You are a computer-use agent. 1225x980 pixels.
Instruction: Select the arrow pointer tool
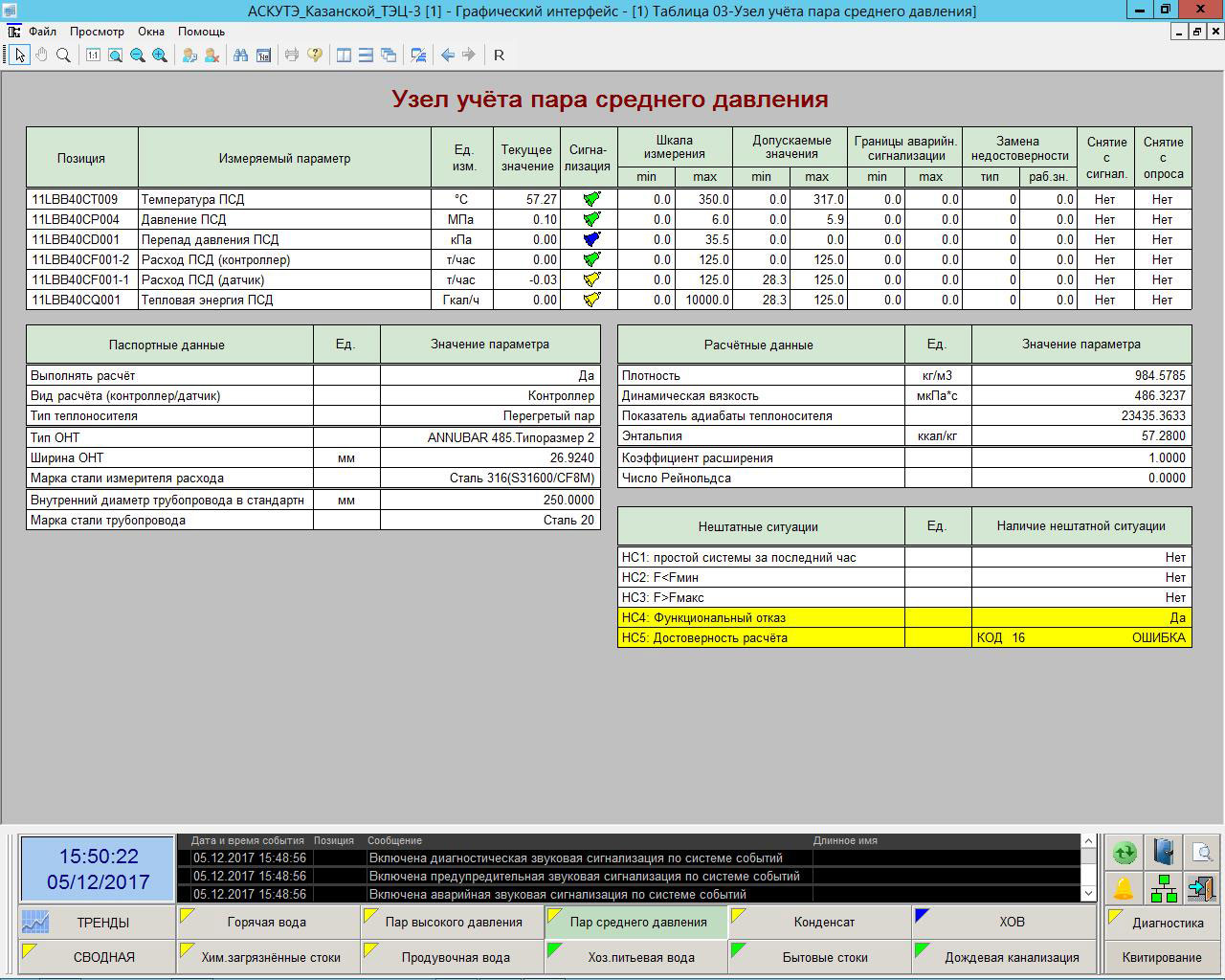(20, 55)
